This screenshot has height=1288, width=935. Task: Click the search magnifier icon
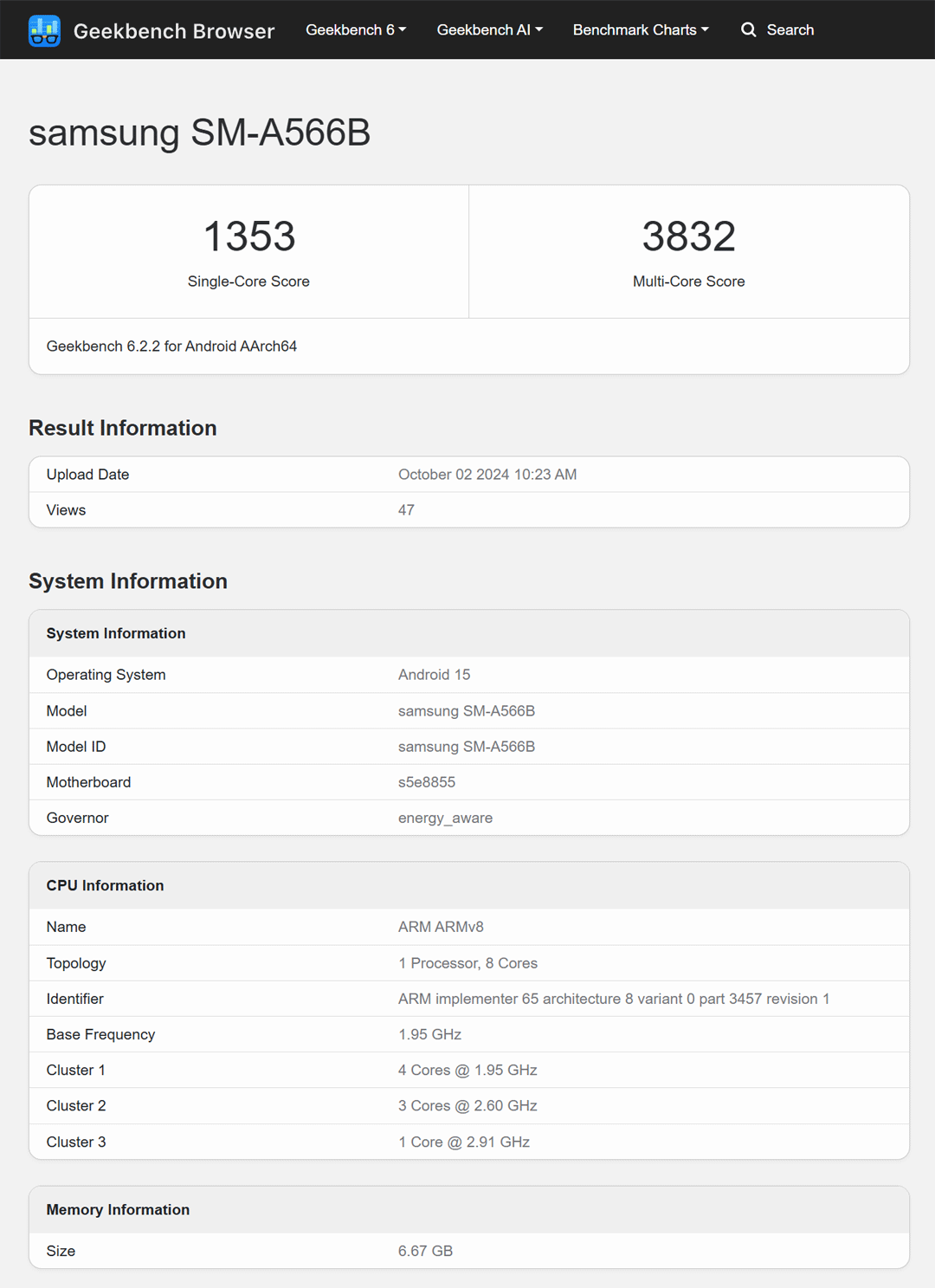coord(749,29)
